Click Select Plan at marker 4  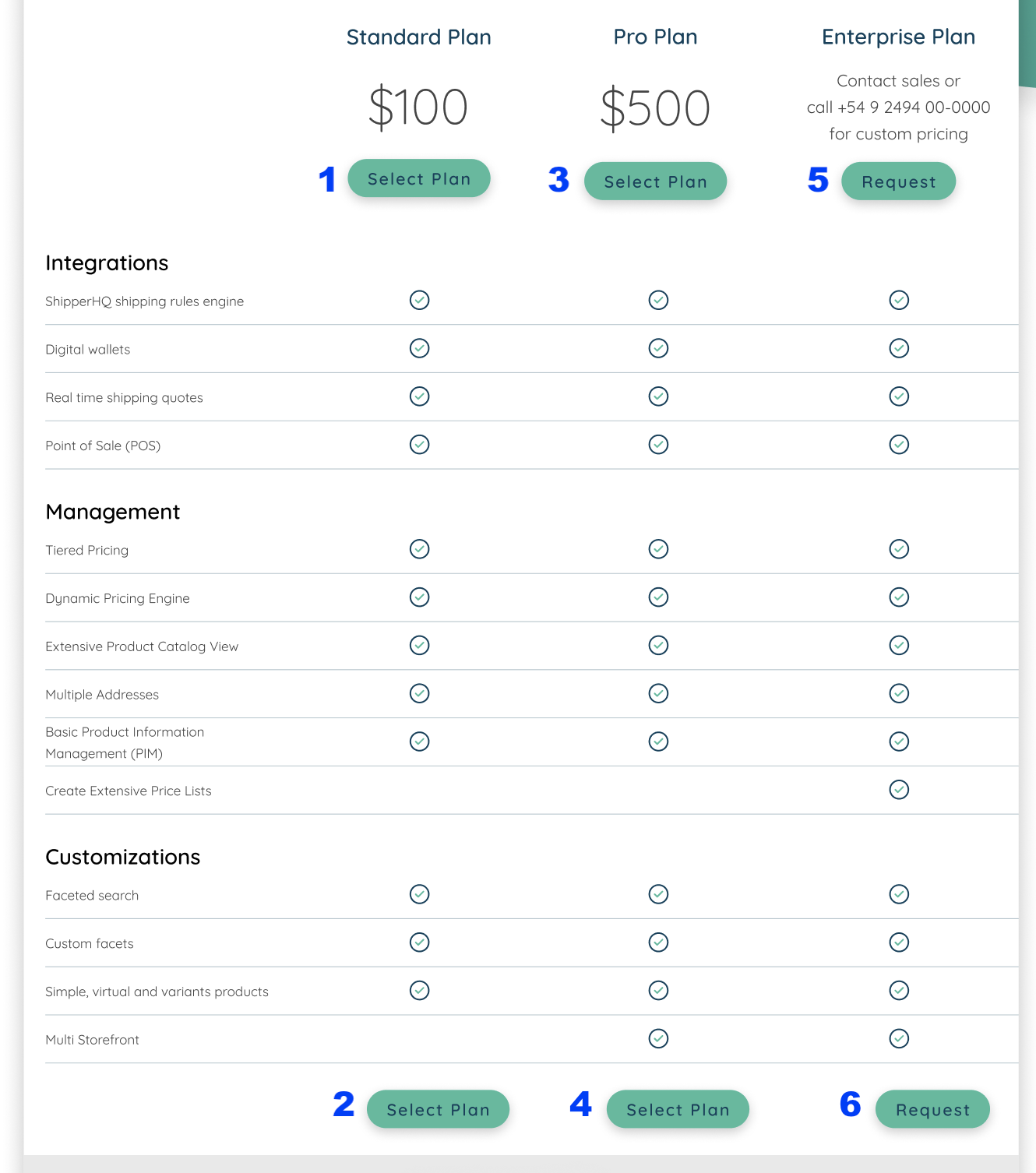678,1109
